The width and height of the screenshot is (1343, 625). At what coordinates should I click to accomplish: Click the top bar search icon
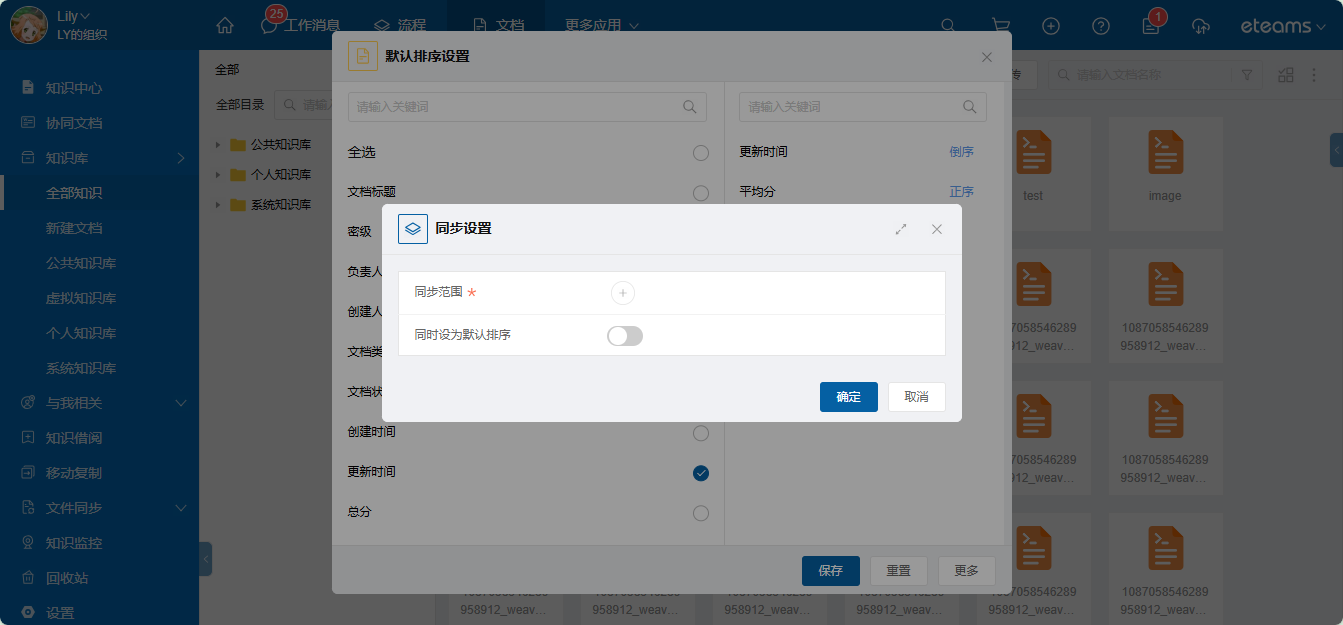949,25
